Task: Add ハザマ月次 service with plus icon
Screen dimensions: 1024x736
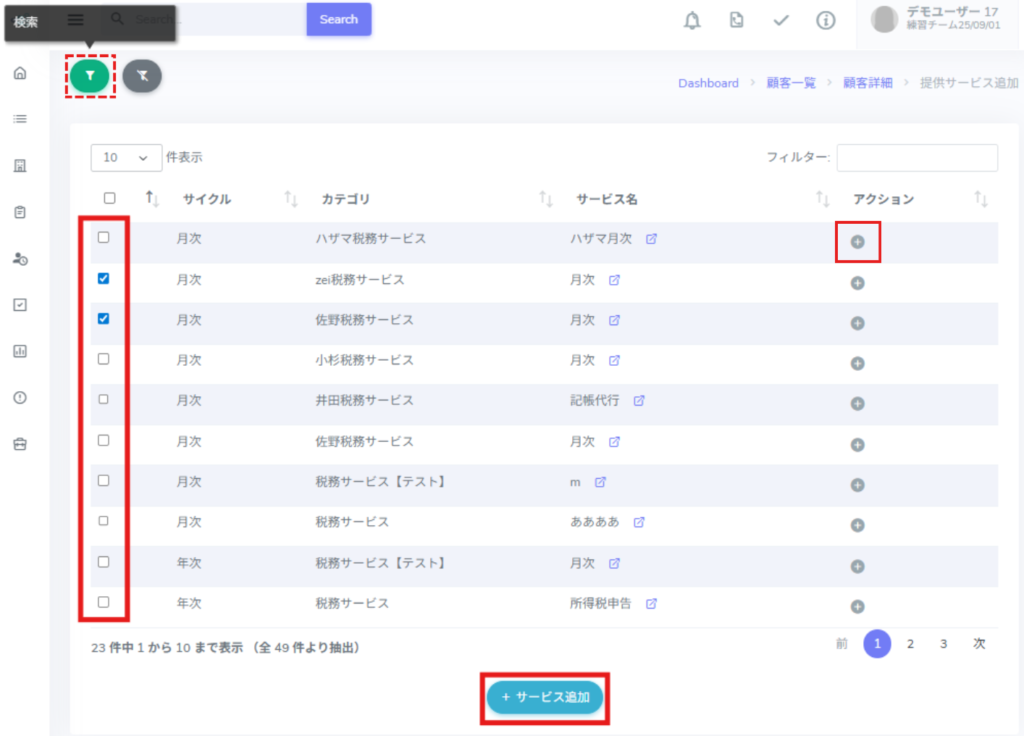Action: 857,242
